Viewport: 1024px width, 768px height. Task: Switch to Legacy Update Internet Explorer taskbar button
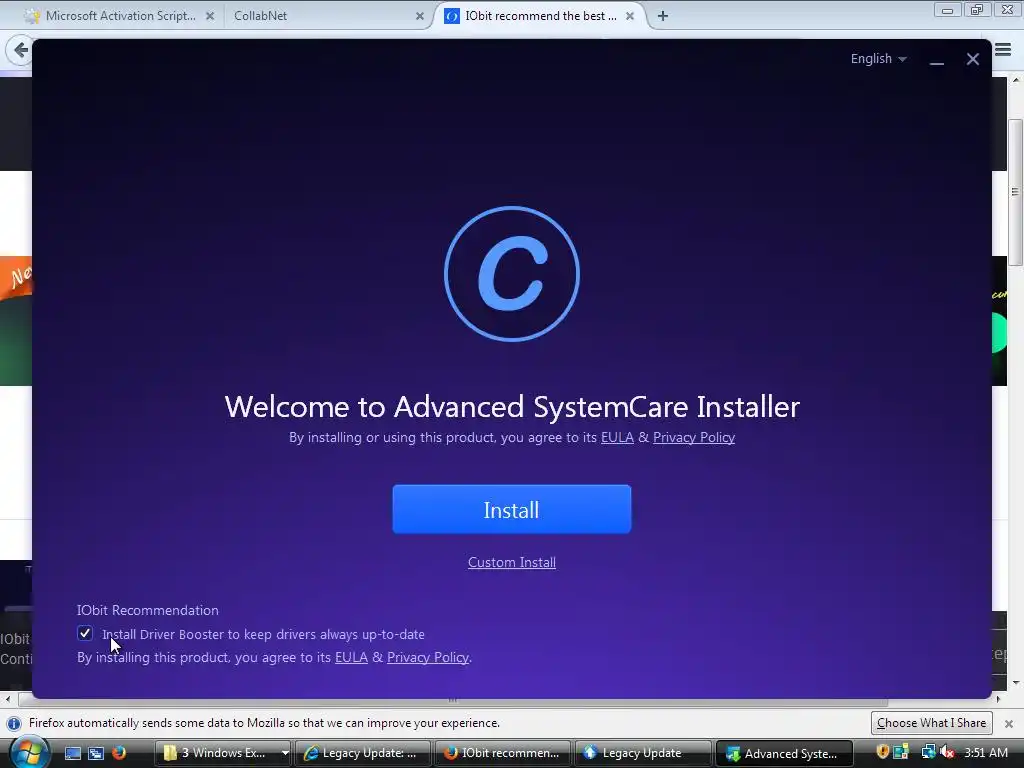click(362, 753)
